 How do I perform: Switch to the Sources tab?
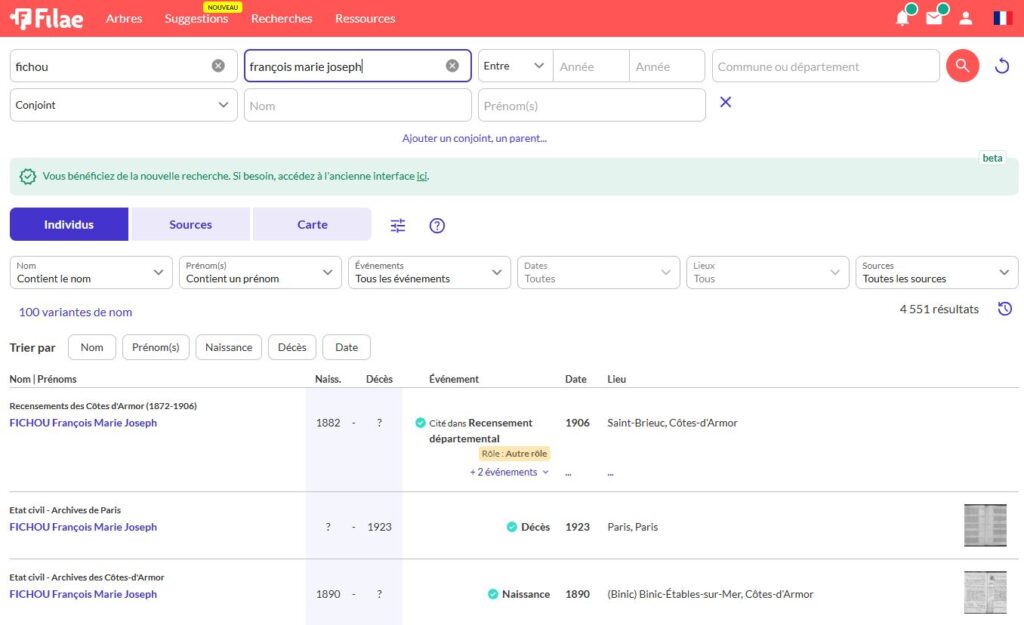tap(190, 225)
